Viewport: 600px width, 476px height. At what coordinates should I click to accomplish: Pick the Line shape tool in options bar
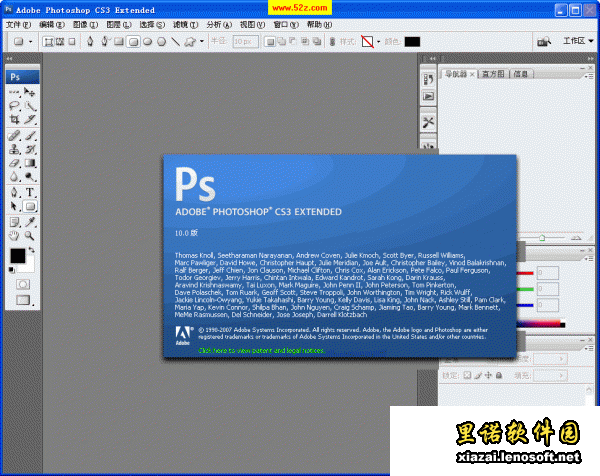click(175, 42)
